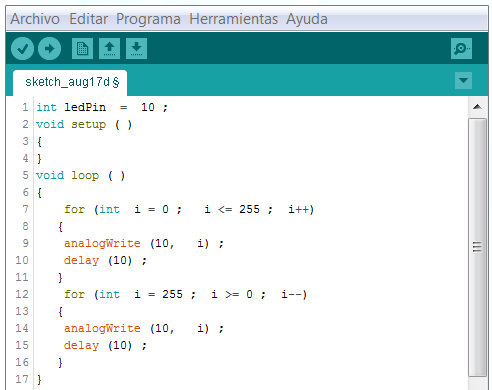Open the Ayuda menu
Image resolution: width=492 pixels, height=390 pixels.
pos(307,19)
